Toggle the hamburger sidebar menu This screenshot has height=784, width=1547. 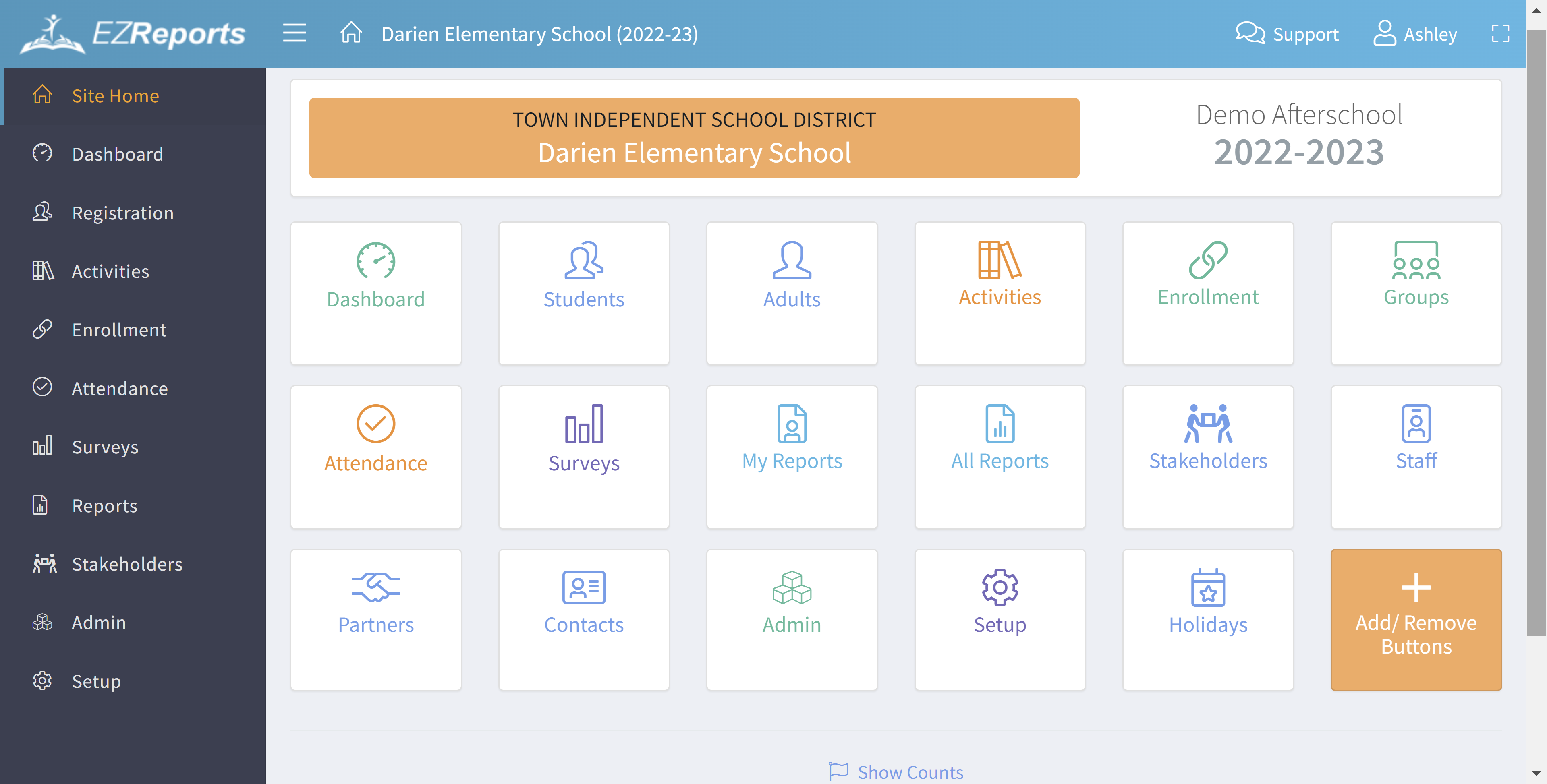[294, 33]
